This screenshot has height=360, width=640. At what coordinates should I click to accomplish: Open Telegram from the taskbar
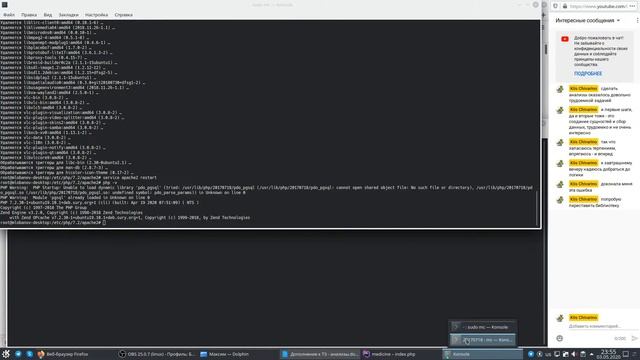pyautogui.click(x=18, y=354)
